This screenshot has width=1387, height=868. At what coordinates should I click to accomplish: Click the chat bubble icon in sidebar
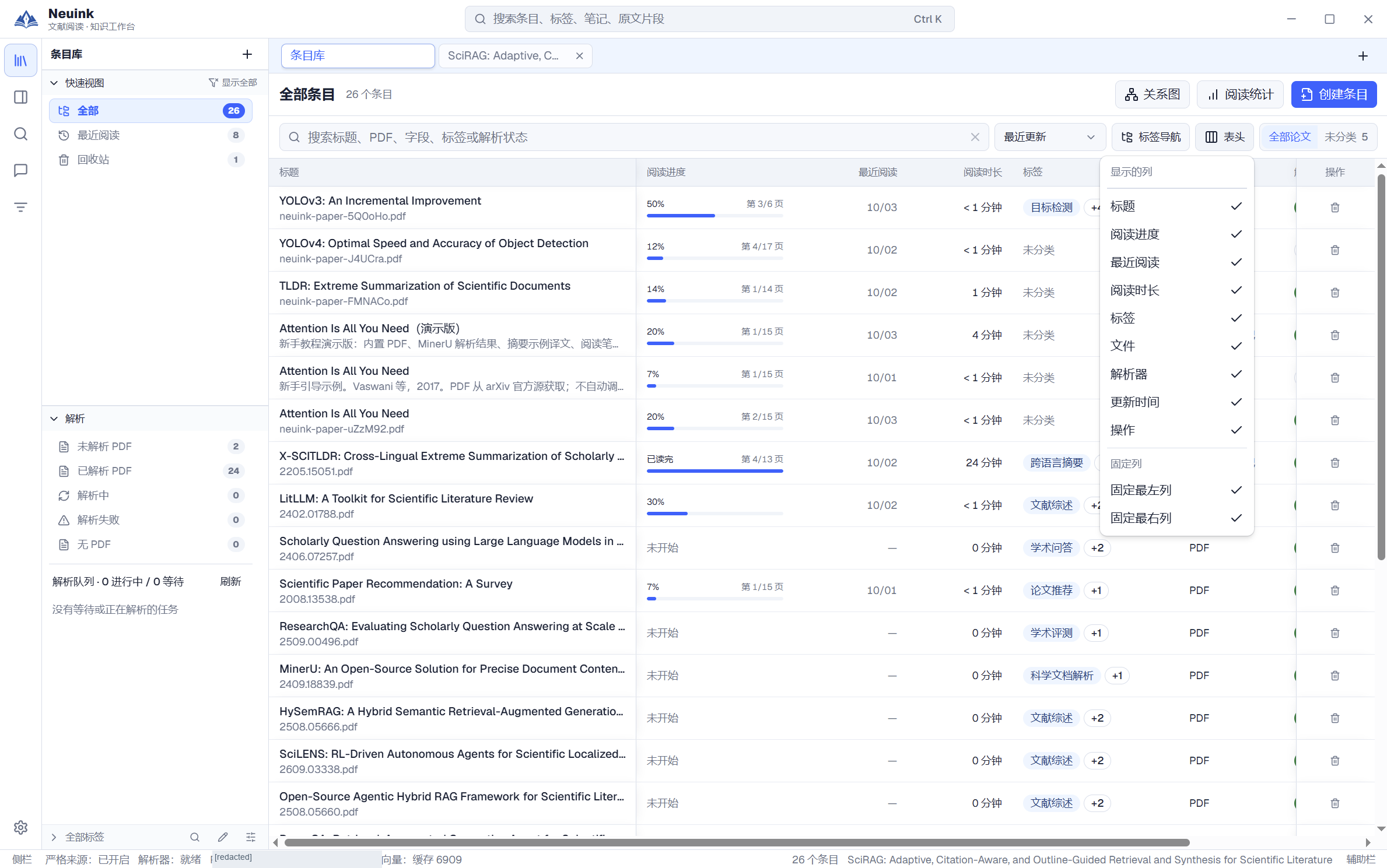pyautogui.click(x=20, y=170)
